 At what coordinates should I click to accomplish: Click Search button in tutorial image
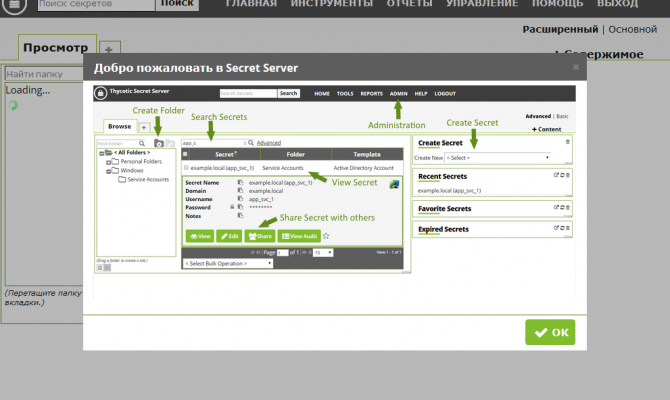click(x=288, y=93)
